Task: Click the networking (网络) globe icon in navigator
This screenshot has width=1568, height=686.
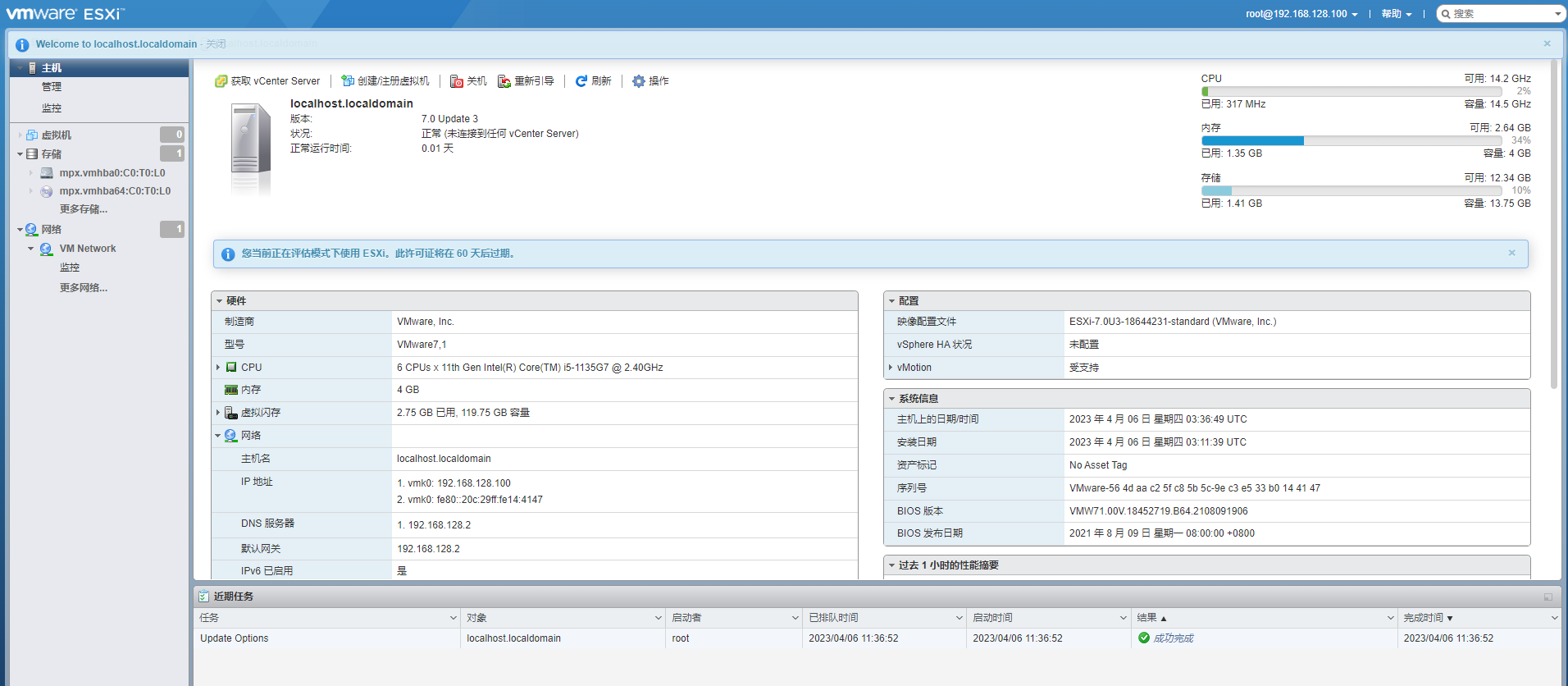Action: [x=31, y=230]
